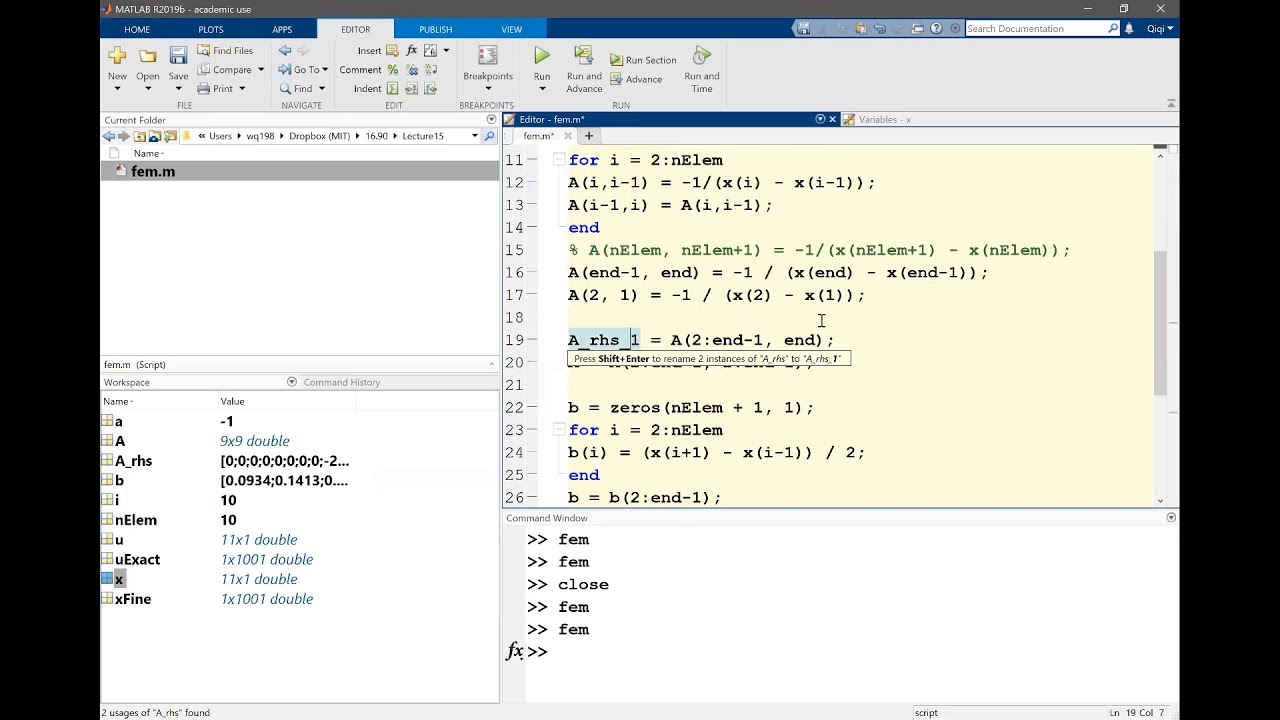Viewport: 1280px width, 720px height.
Task: Collapse the for loop at line 23
Action: click(x=558, y=430)
